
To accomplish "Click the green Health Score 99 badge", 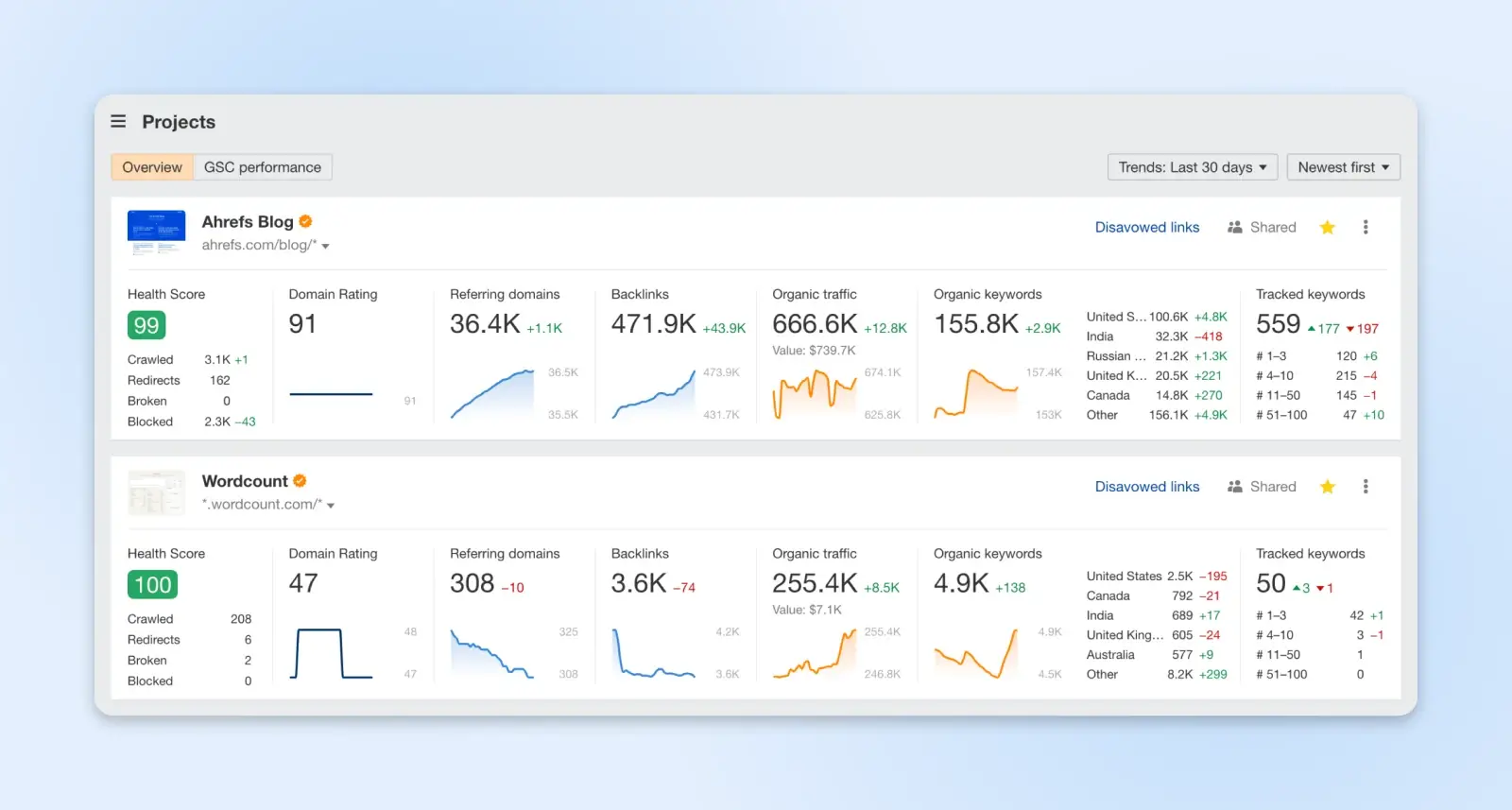I will click(146, 326).
